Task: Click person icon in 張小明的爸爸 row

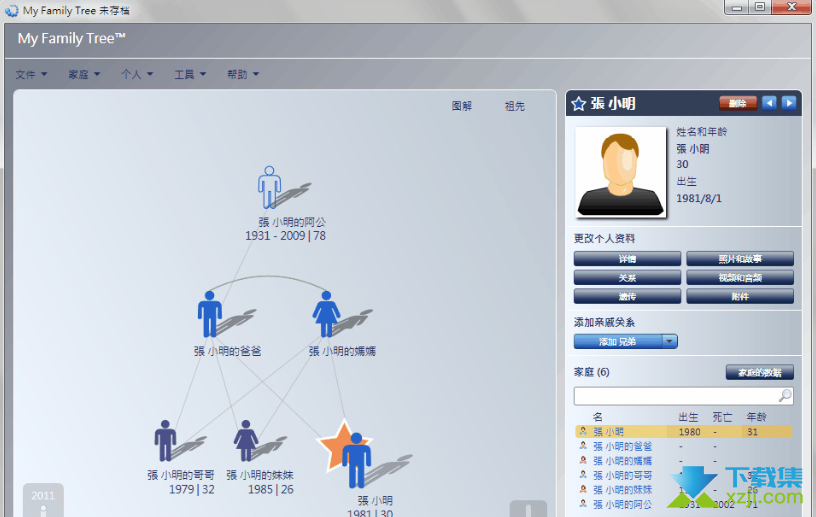Action: (583, 446)
